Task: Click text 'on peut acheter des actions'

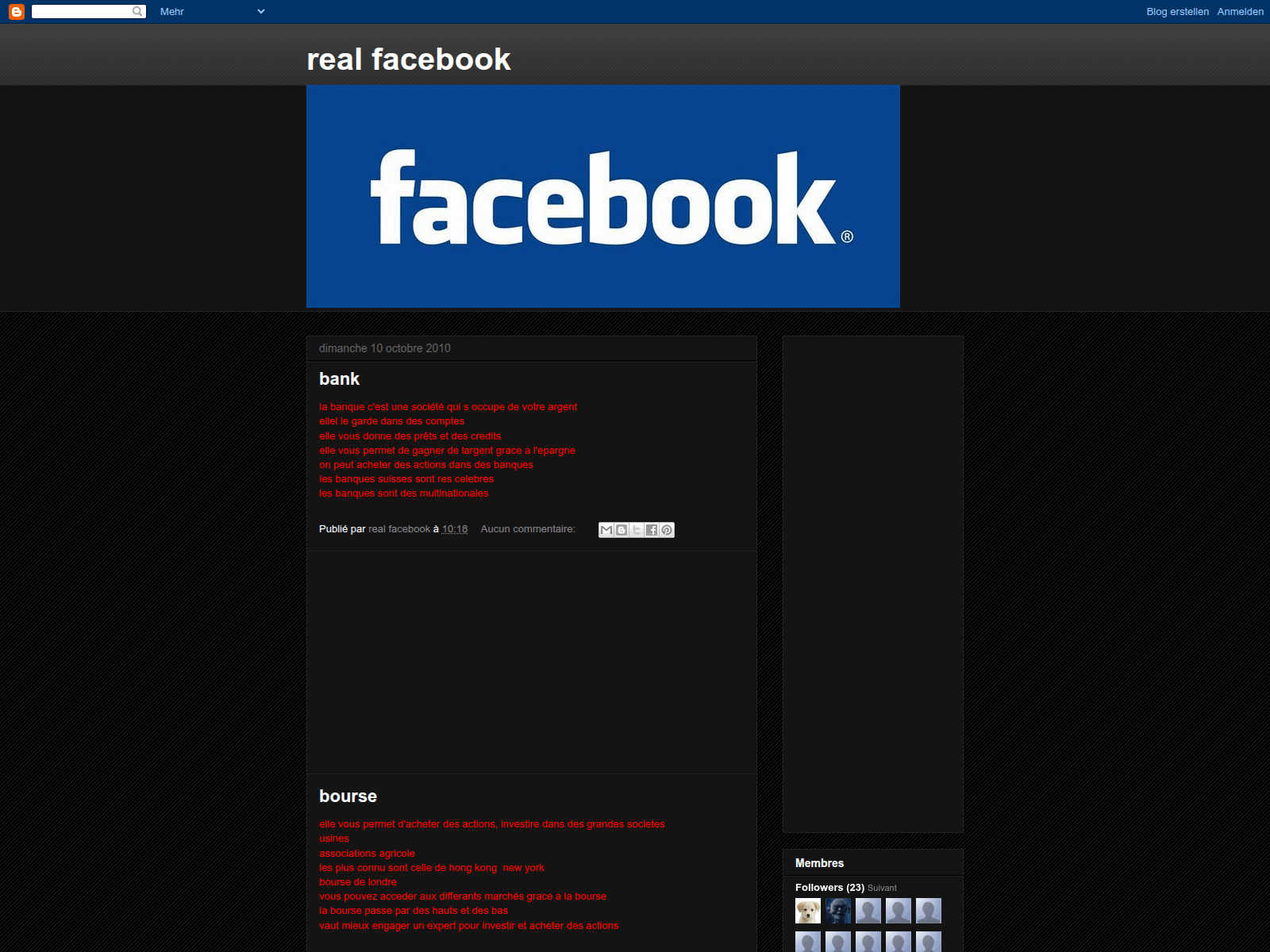Action: (x=383, y=465)
